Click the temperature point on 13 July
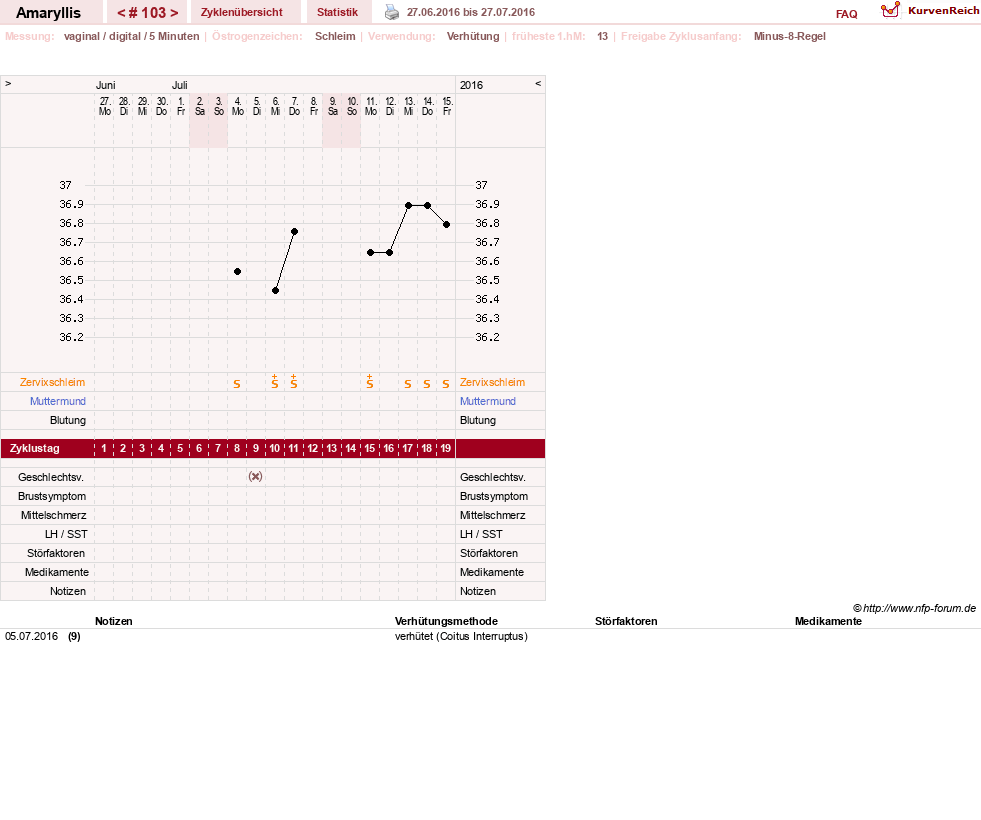Viewport: 981px width, 820px height. 409,205
